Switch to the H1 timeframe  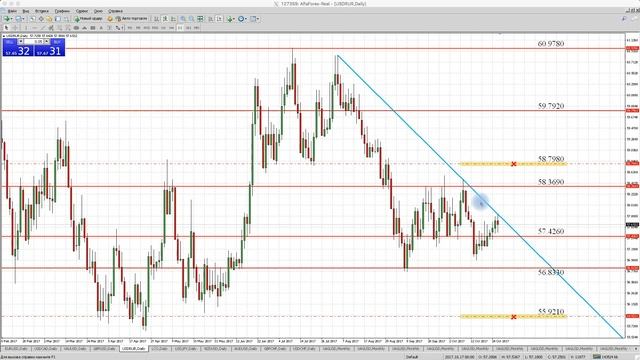(164, 28)
